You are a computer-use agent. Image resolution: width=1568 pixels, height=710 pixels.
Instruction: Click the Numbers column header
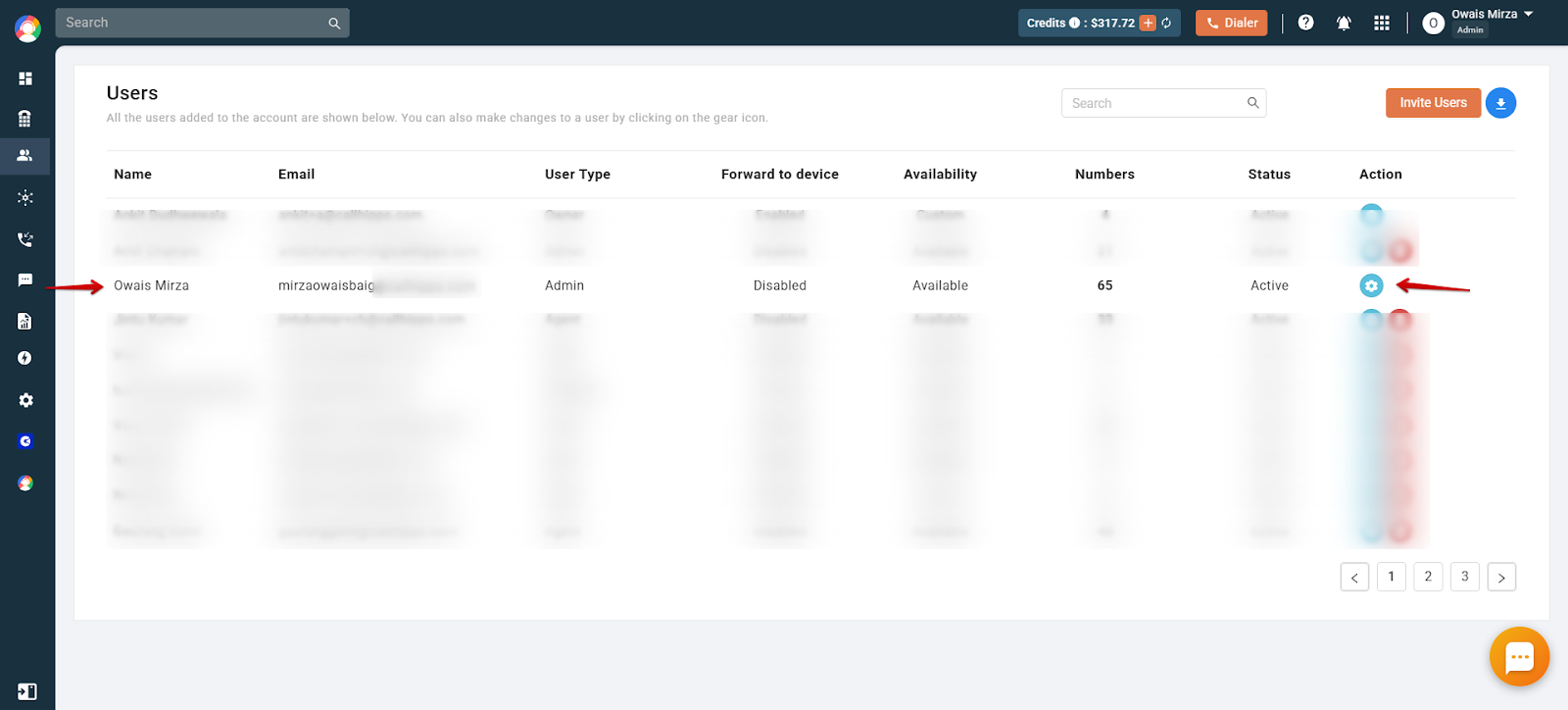[x=1104, y=175]
